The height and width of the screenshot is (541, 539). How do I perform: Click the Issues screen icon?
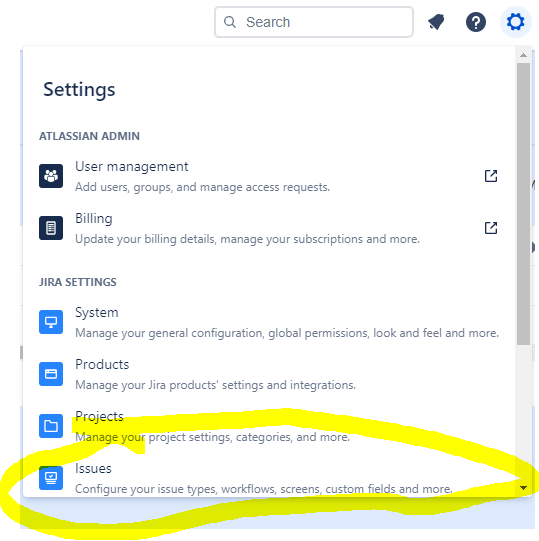click(x=51, y=478)
